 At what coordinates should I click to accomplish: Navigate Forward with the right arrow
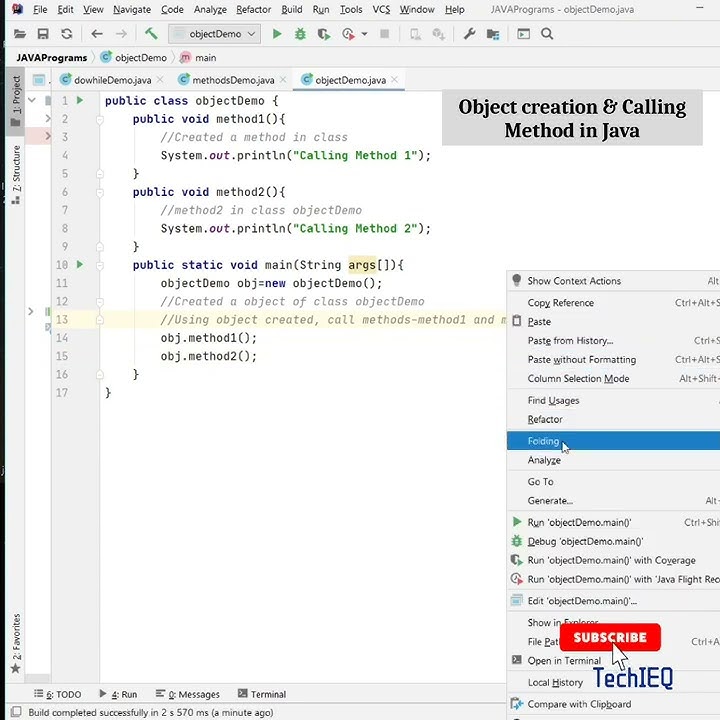(x=121, y=34)
